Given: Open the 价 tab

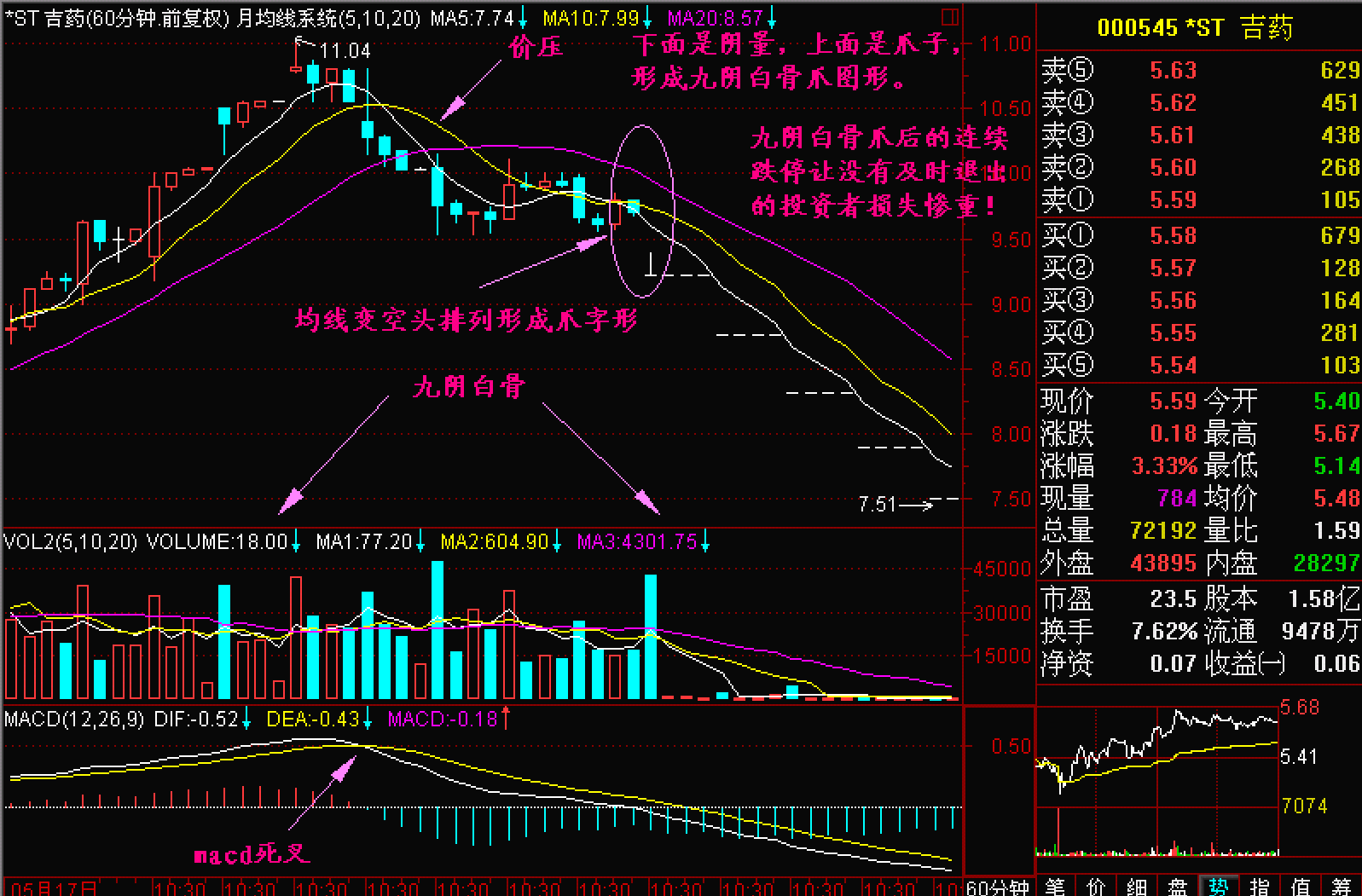Looking at the screenshot, I should point(1097,887).
